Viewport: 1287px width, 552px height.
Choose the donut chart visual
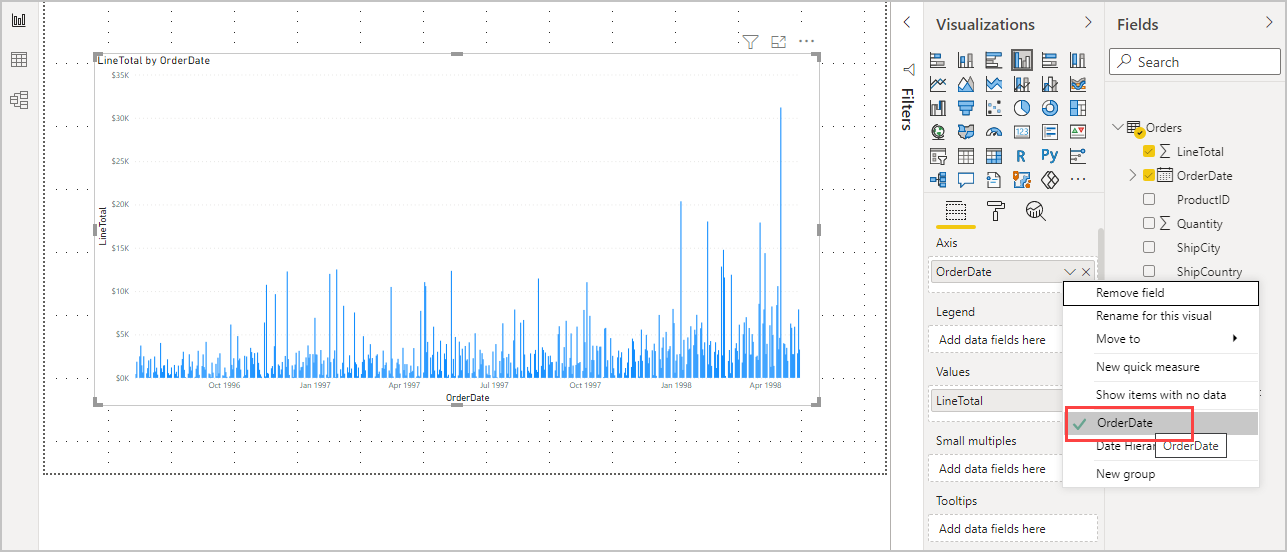pos(1049,108)
